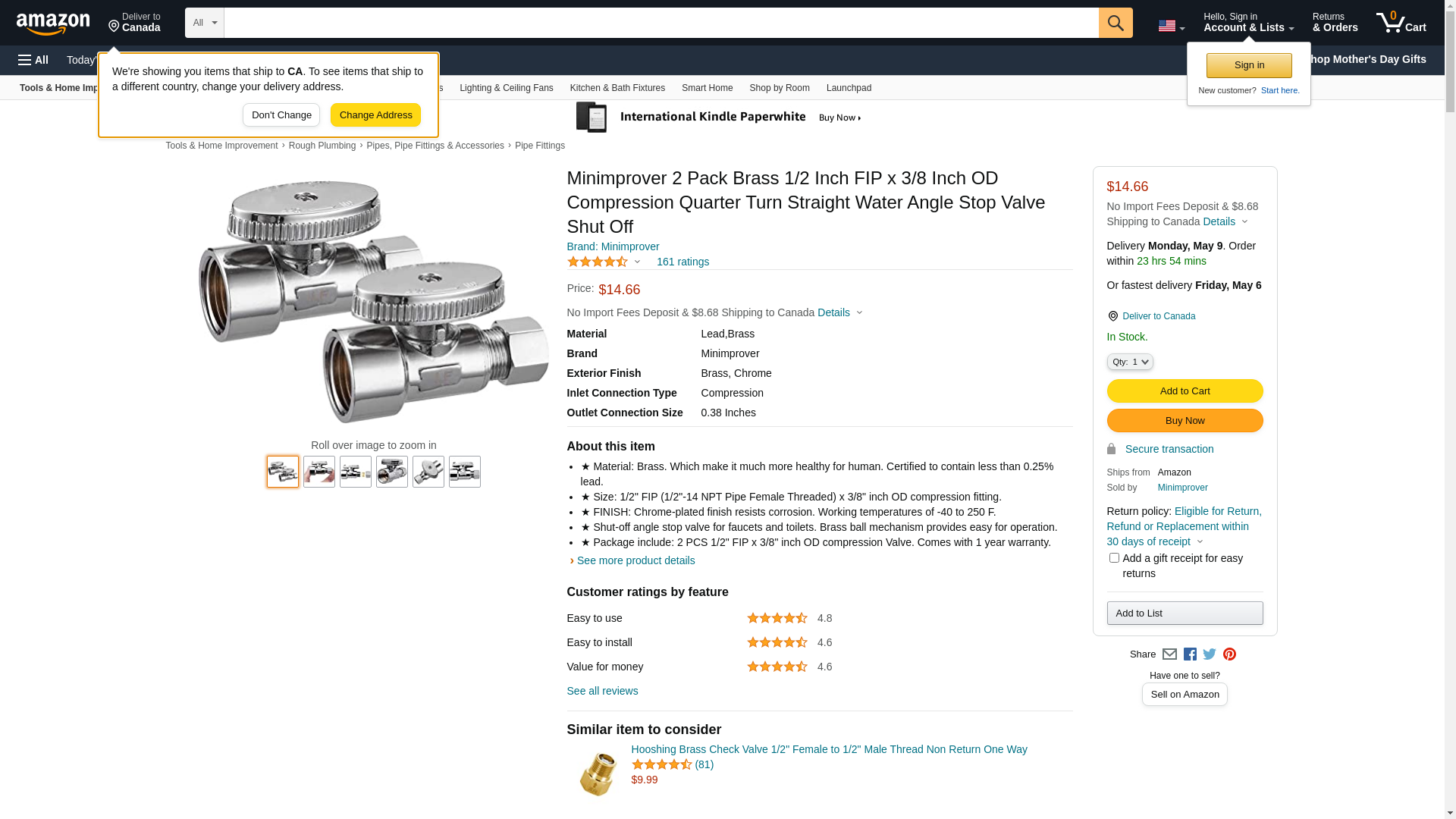Open Lighting & Ceiling Fans menu
Viewport: 1456px width, 819px height.
coord(506,88)
